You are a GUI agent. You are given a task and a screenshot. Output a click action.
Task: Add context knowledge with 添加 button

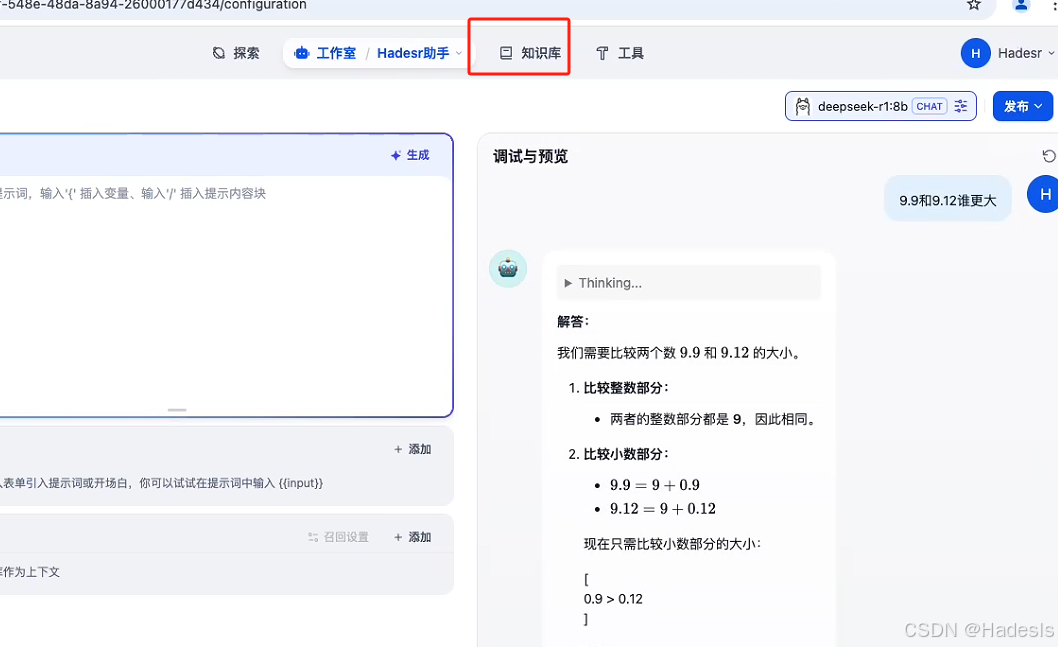click(x=412, y=537)
